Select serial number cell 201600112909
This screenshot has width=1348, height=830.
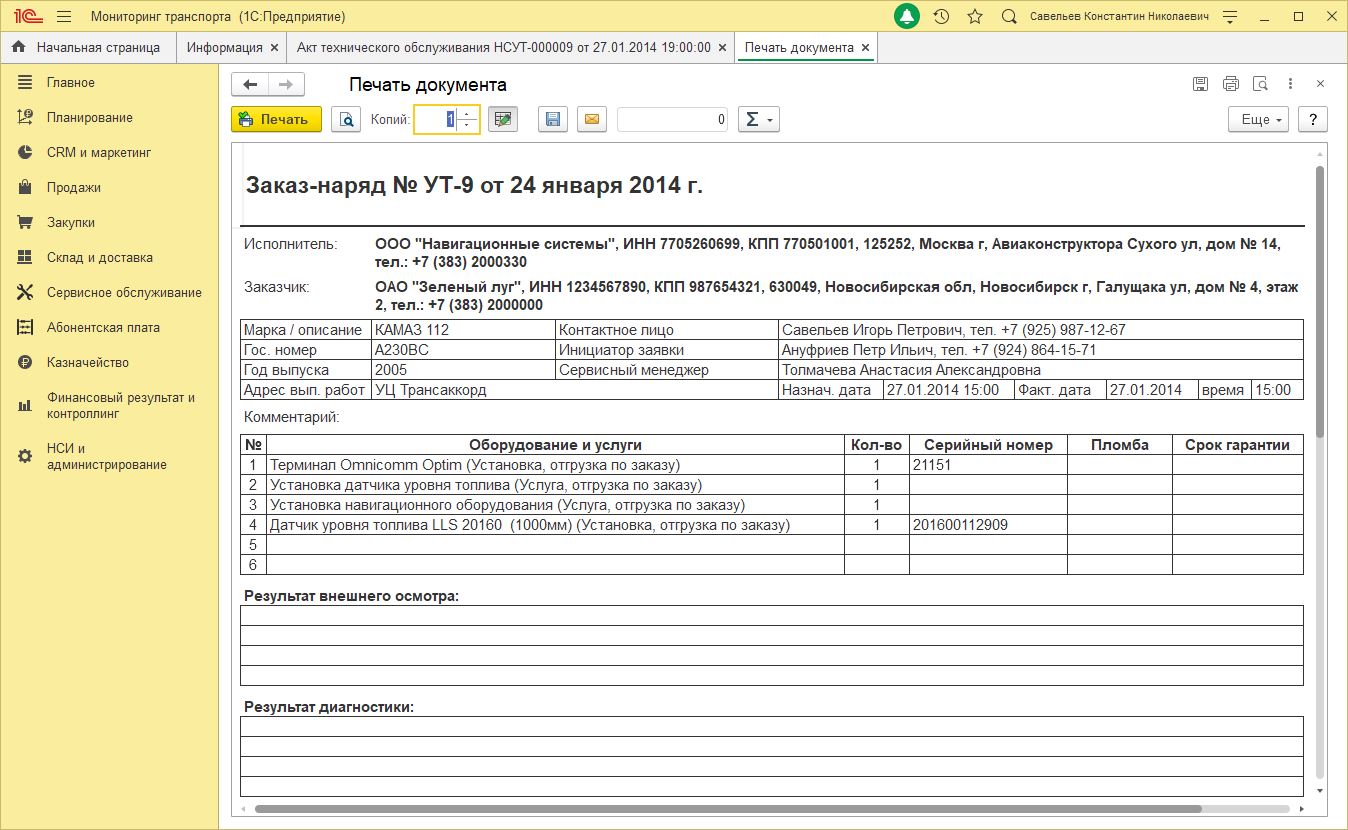coord(988,525)
